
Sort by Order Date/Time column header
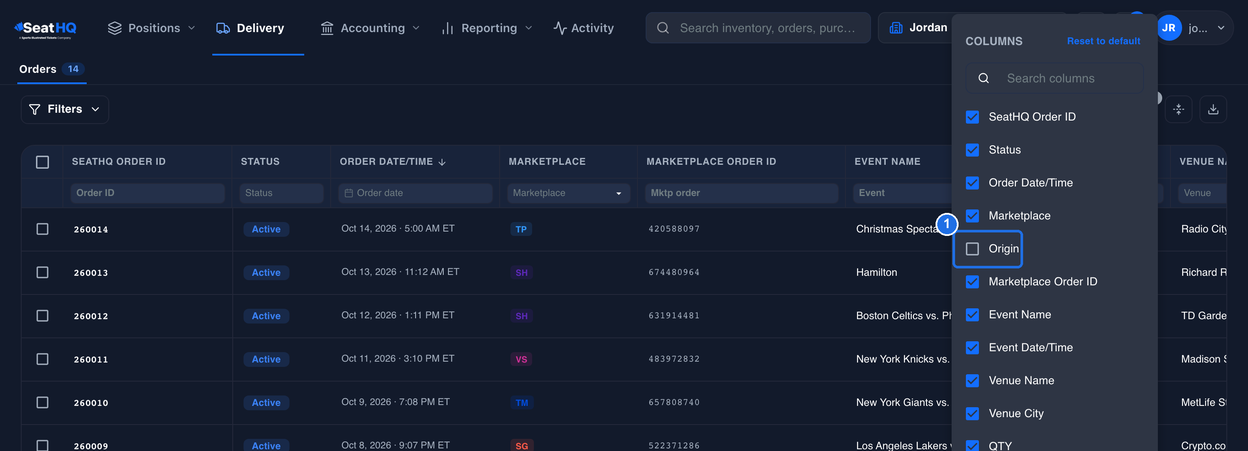pos(395,162)
